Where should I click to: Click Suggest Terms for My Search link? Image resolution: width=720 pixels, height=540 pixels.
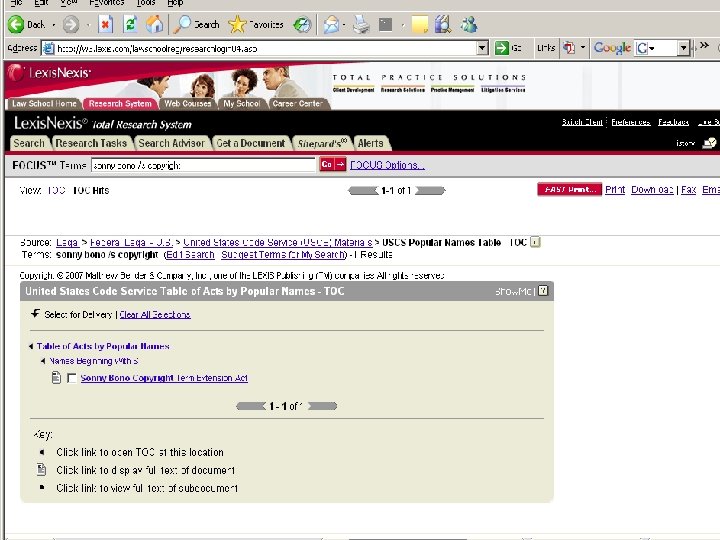tap(283, 255)
